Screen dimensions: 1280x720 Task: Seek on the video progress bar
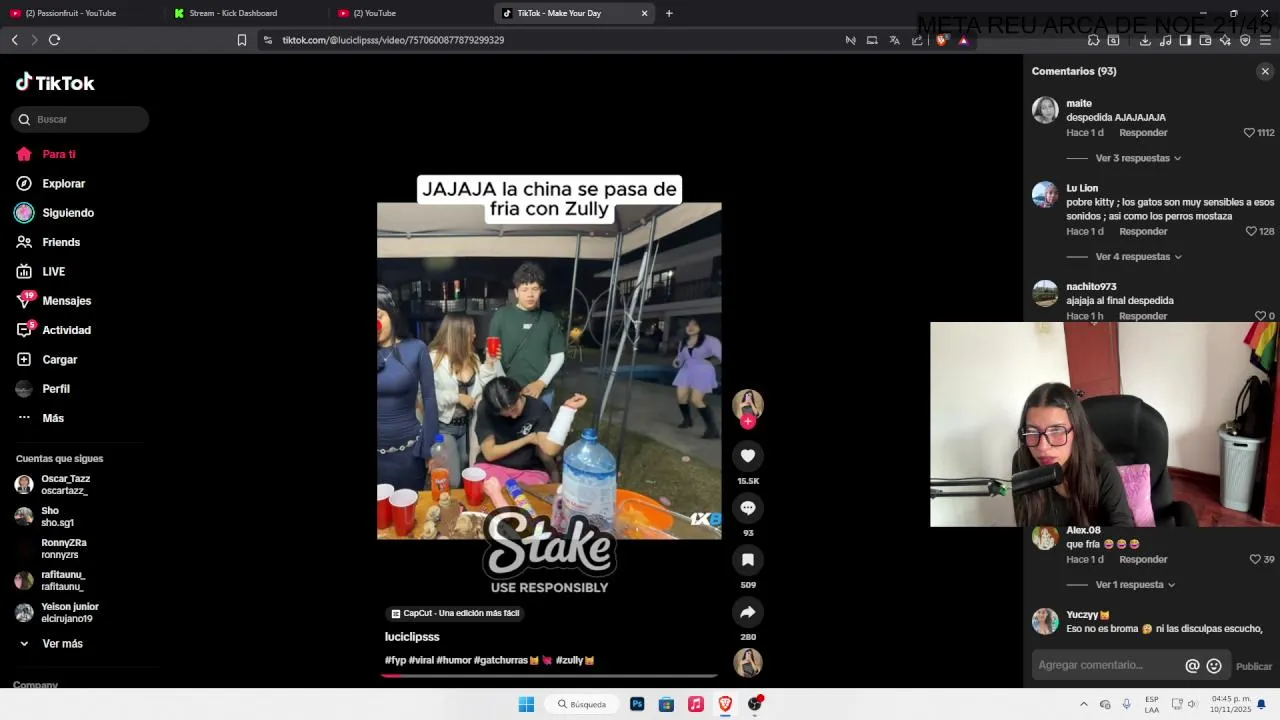click(x=549, y=676)
